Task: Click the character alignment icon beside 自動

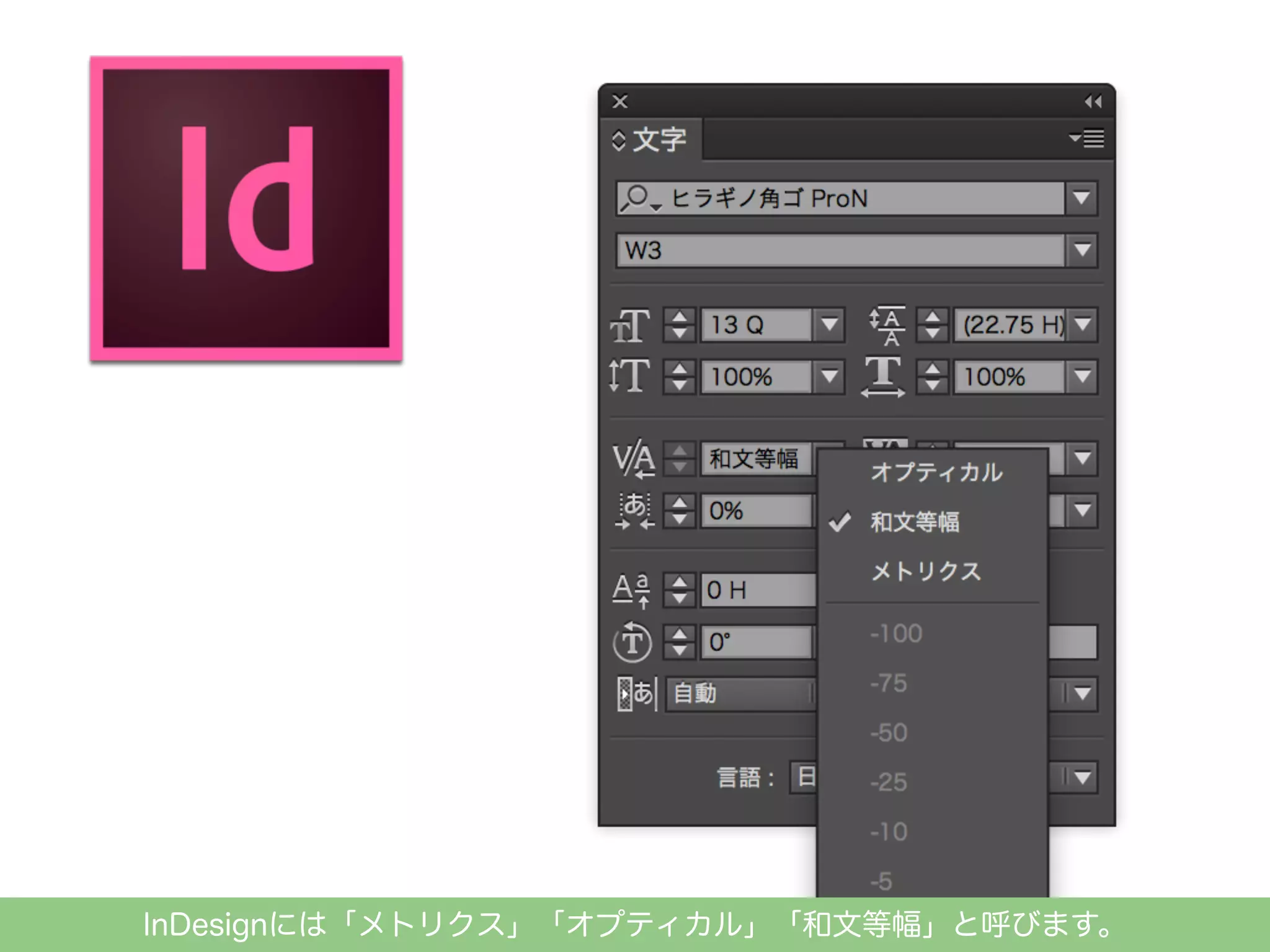Action: (x=636, y=694)
